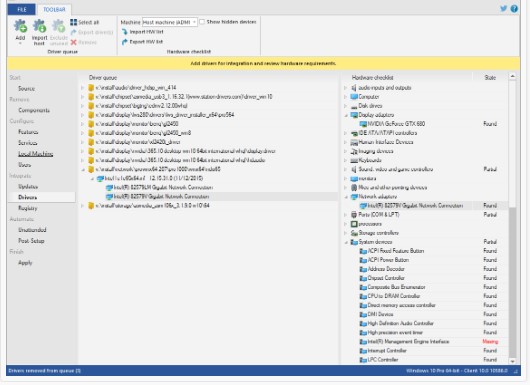The height and width of the screenshot is (385, 530).
Task: Click the Chipset Controller device icon
Action: click(x=363, y=278)
